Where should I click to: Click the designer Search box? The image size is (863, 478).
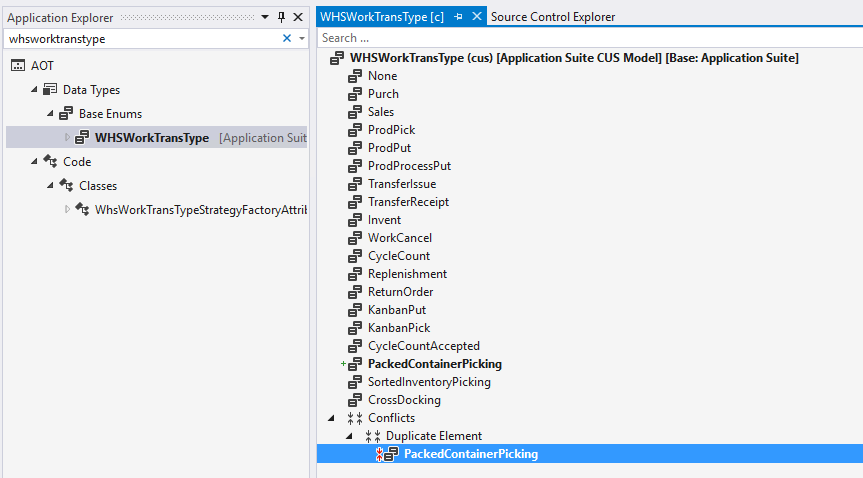(x=588, y=38)
